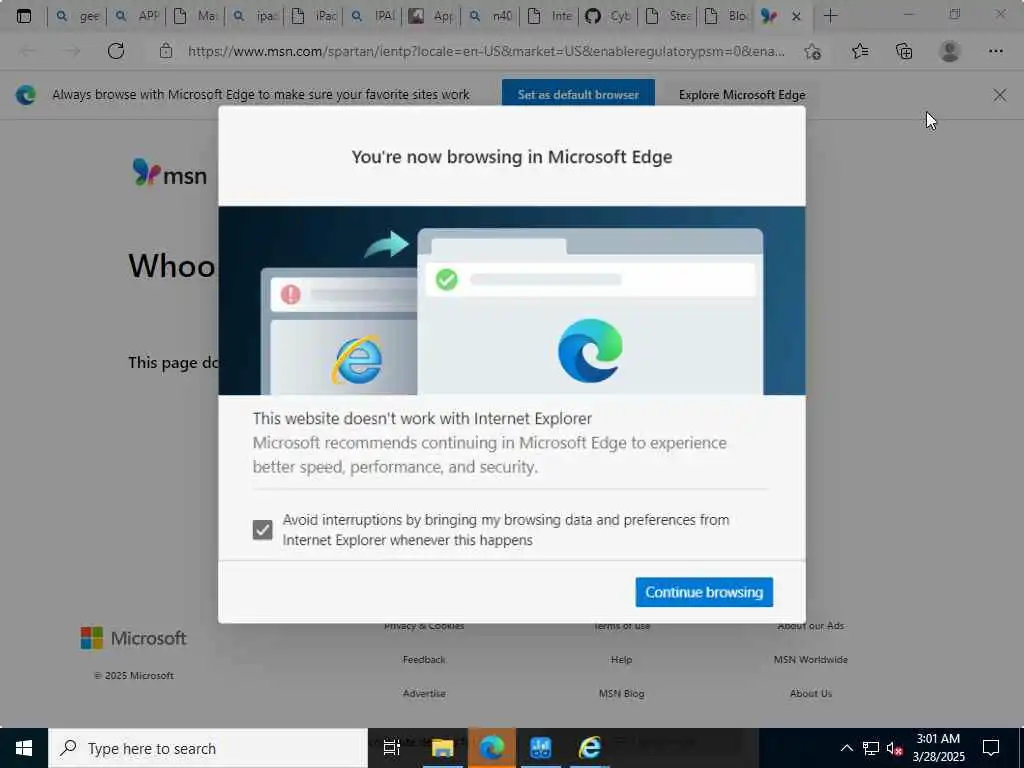
Task: Click the dialog title 'You're now browsing in Microsoft Edge'
Action: 512,157
